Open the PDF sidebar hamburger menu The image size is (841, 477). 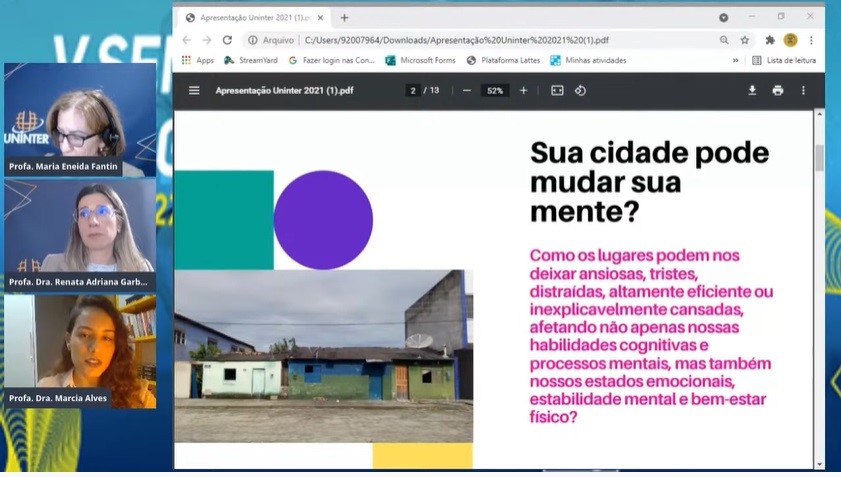[x=194, y=90]
